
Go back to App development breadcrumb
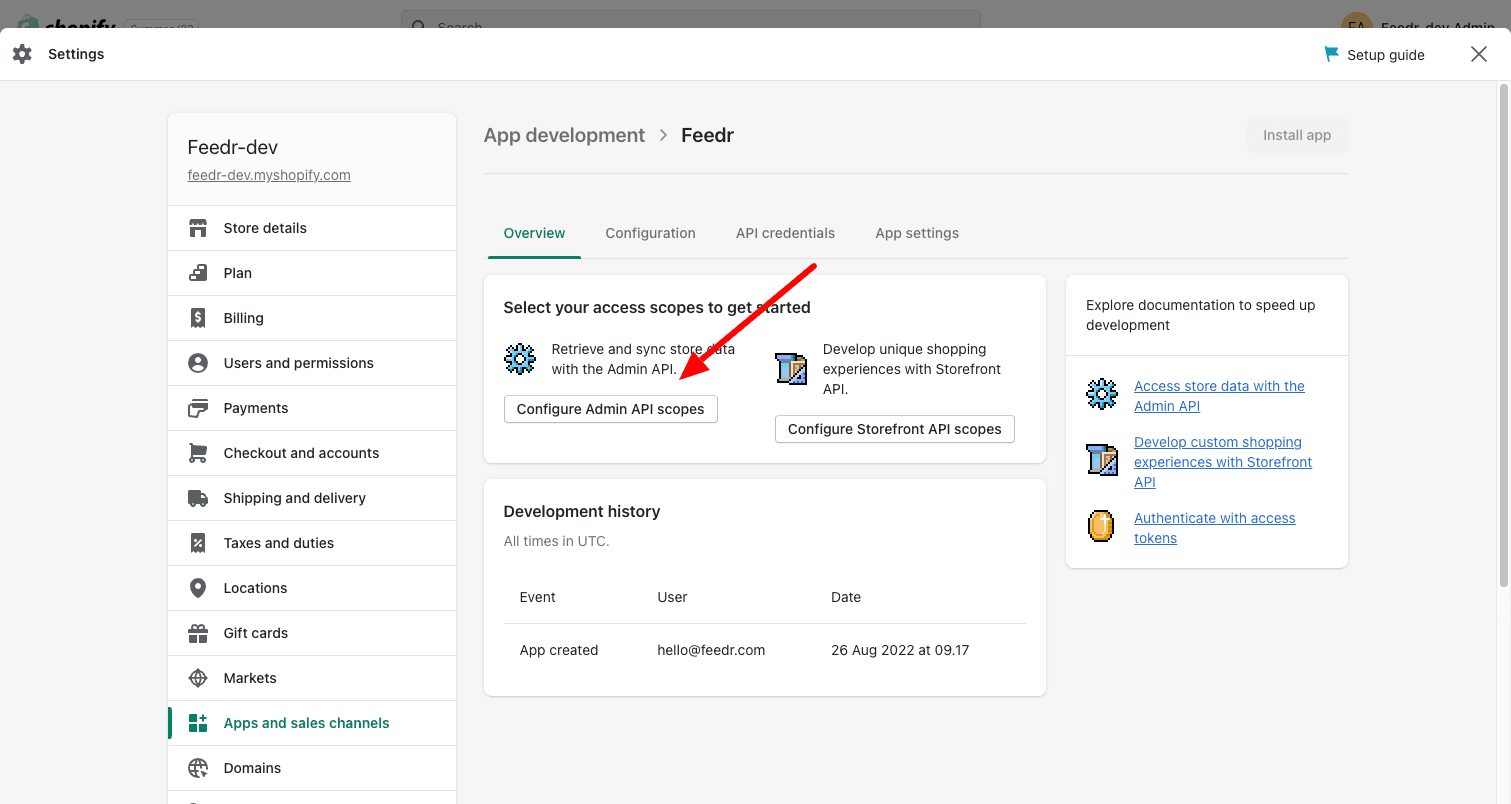coord(564,135)
